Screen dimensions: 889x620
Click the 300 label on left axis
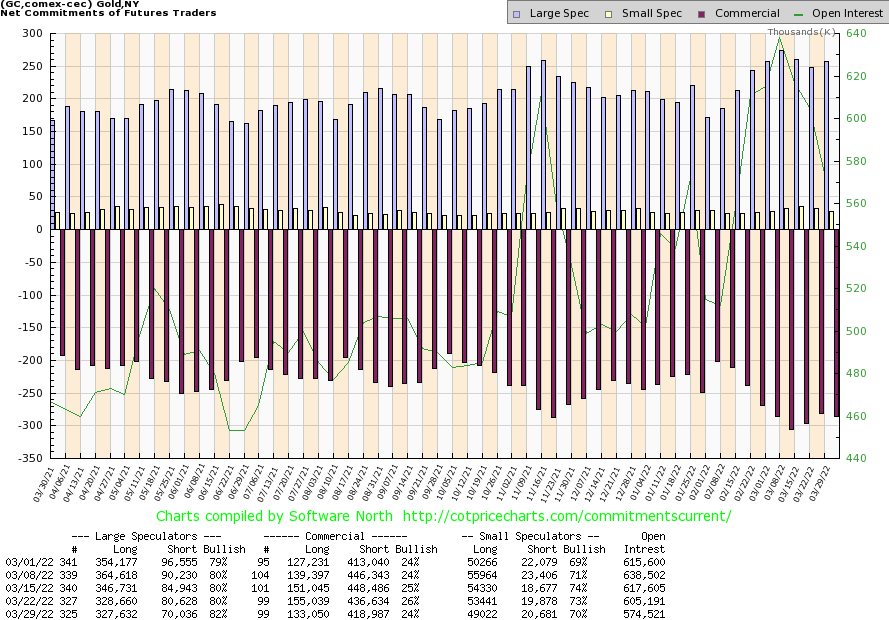31,34
